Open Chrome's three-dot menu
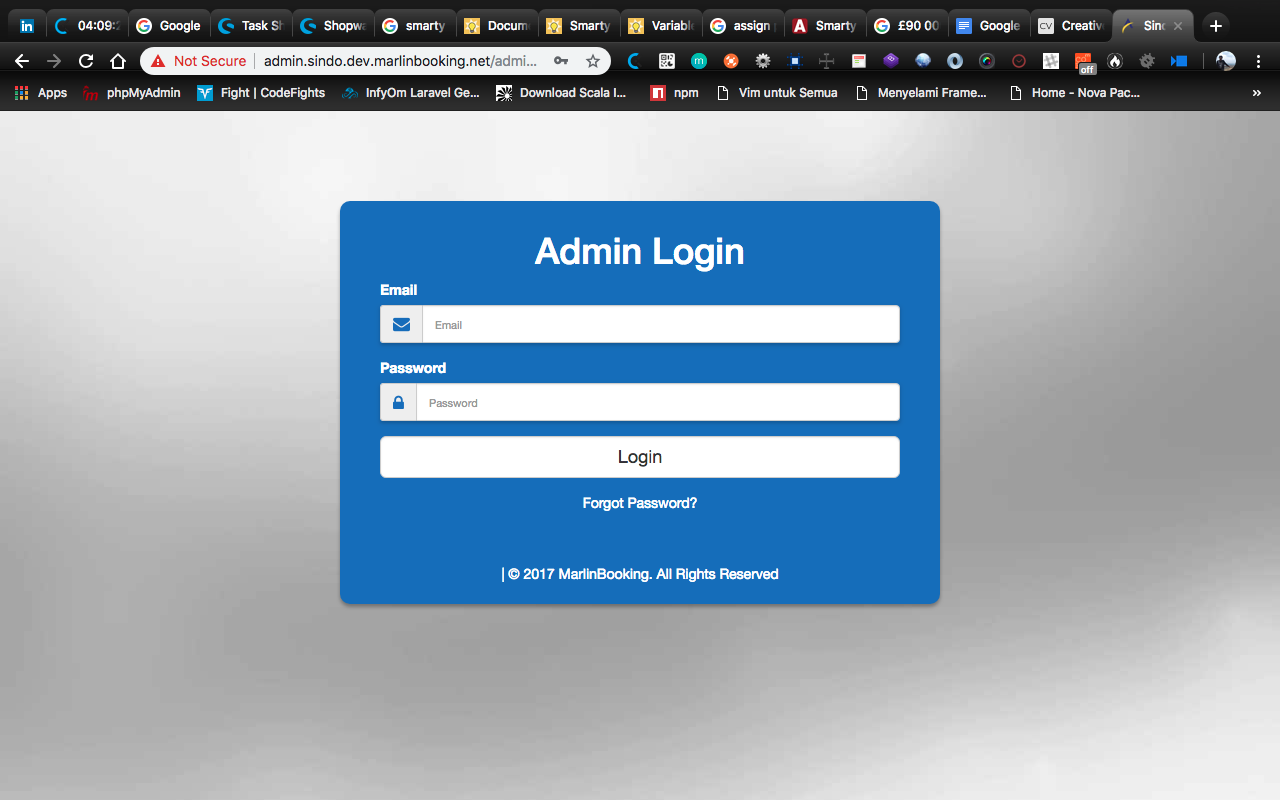 pos(1258,61)
